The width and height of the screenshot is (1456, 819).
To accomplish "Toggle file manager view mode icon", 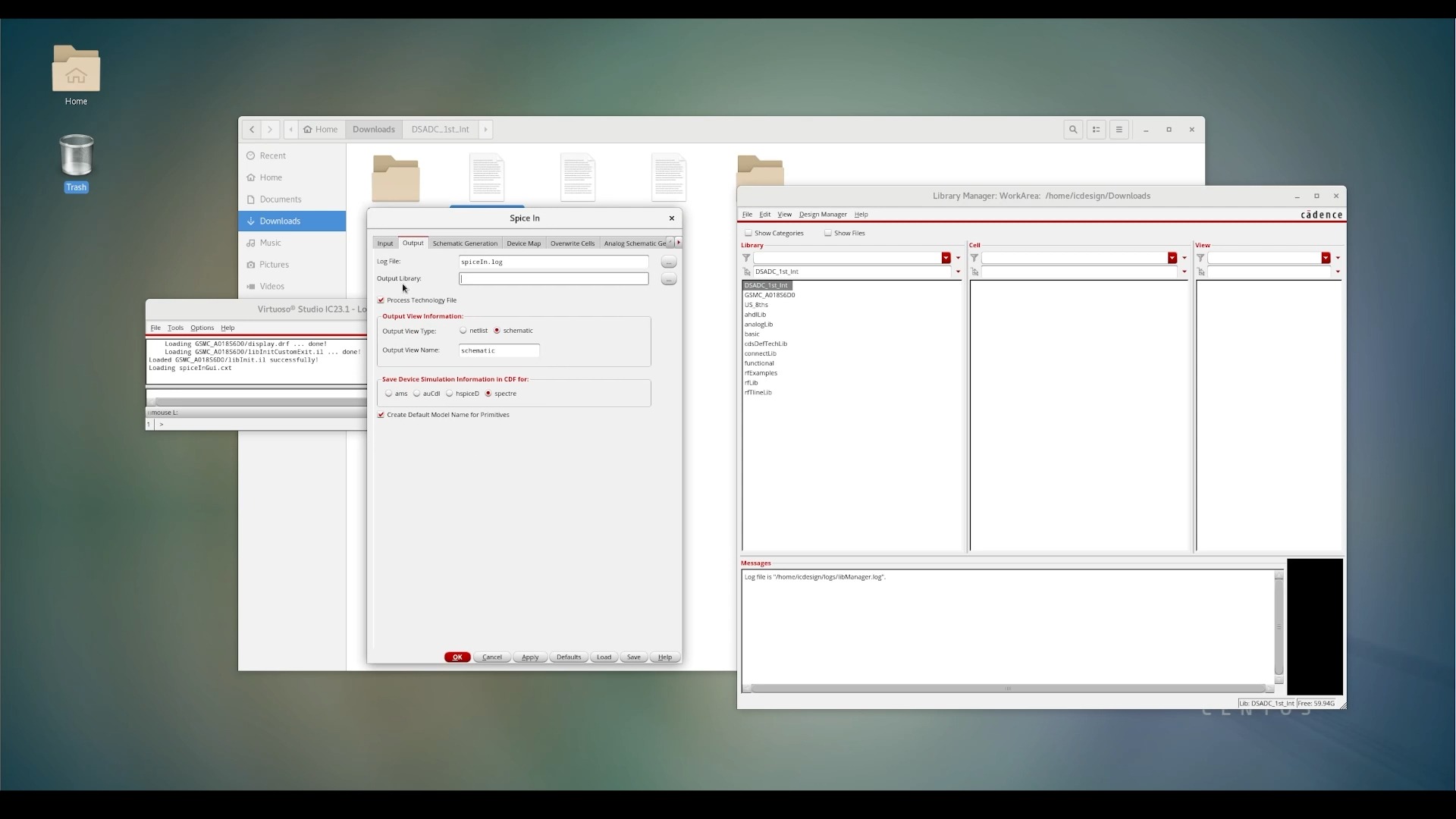I will [x=1096, y=130].
